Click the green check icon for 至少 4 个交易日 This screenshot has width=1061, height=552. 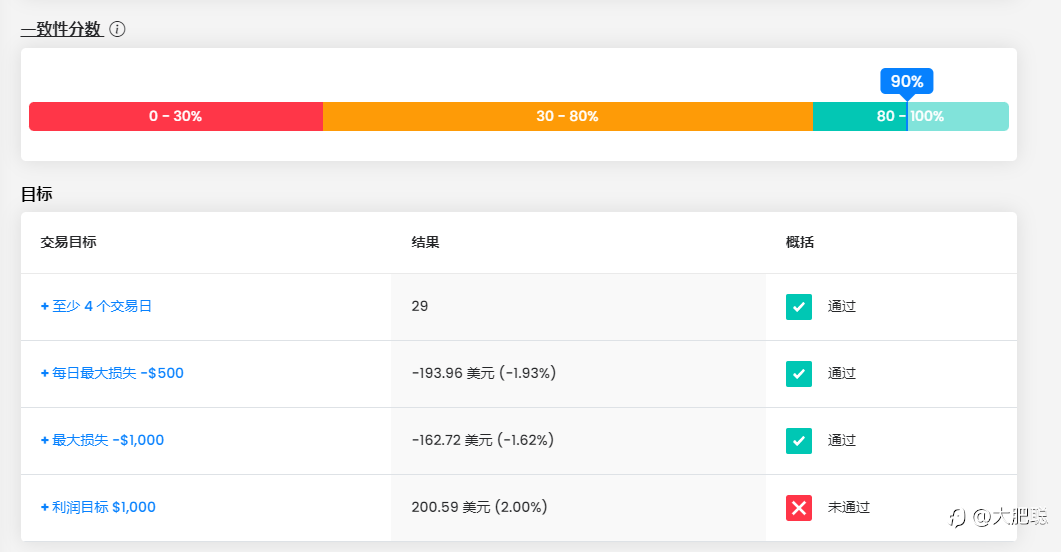(798, 306)
